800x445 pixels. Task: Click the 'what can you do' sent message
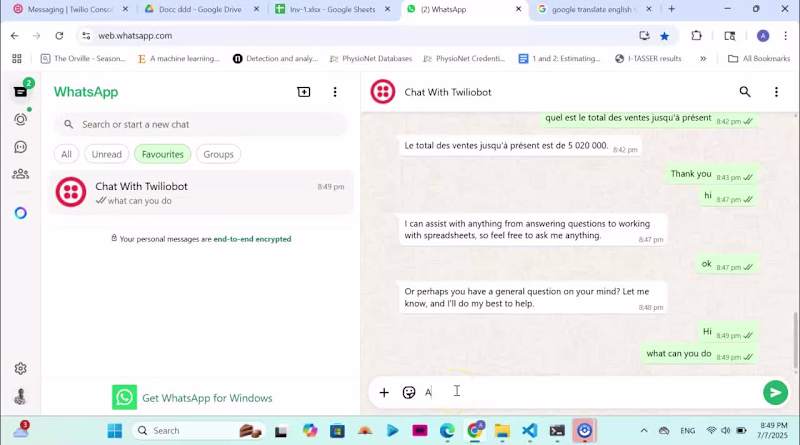coord(699,354)
